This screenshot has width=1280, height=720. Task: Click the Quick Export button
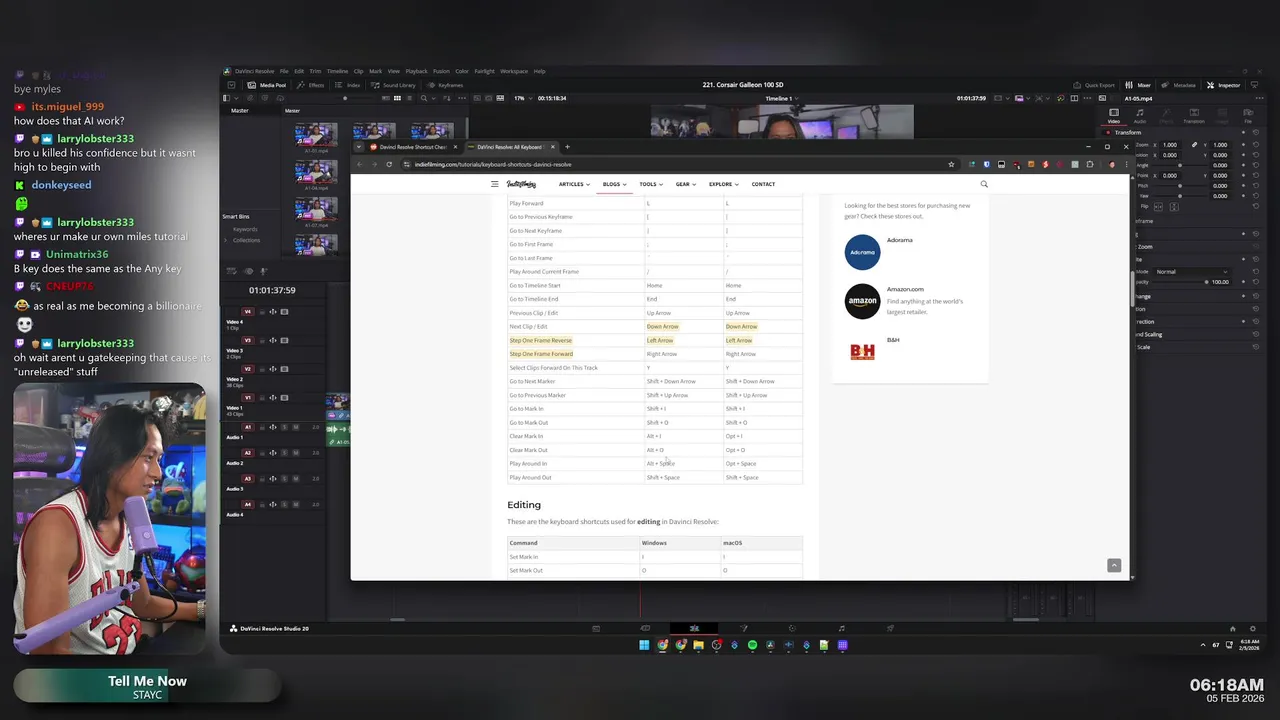(1094, 85)
